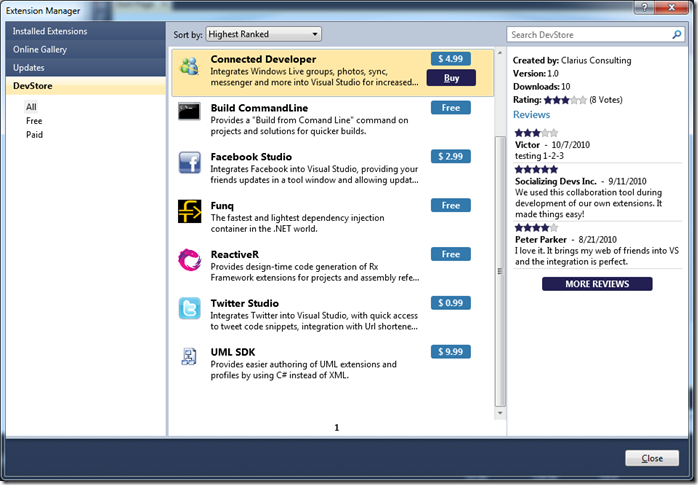Click the Twitter Studio bird icon
Viewport: 698px width, 485px height.
coord(190,308)
